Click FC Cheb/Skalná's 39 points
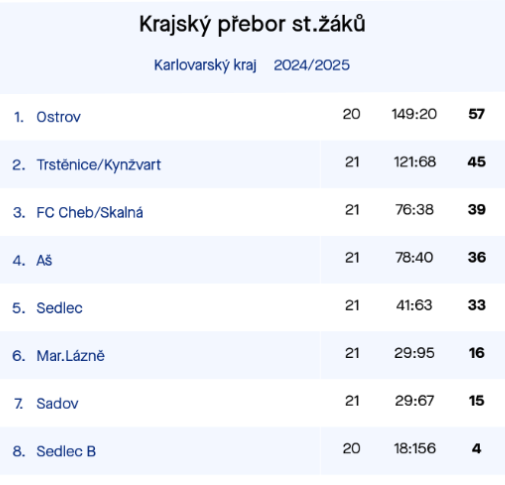 point(477,210)
